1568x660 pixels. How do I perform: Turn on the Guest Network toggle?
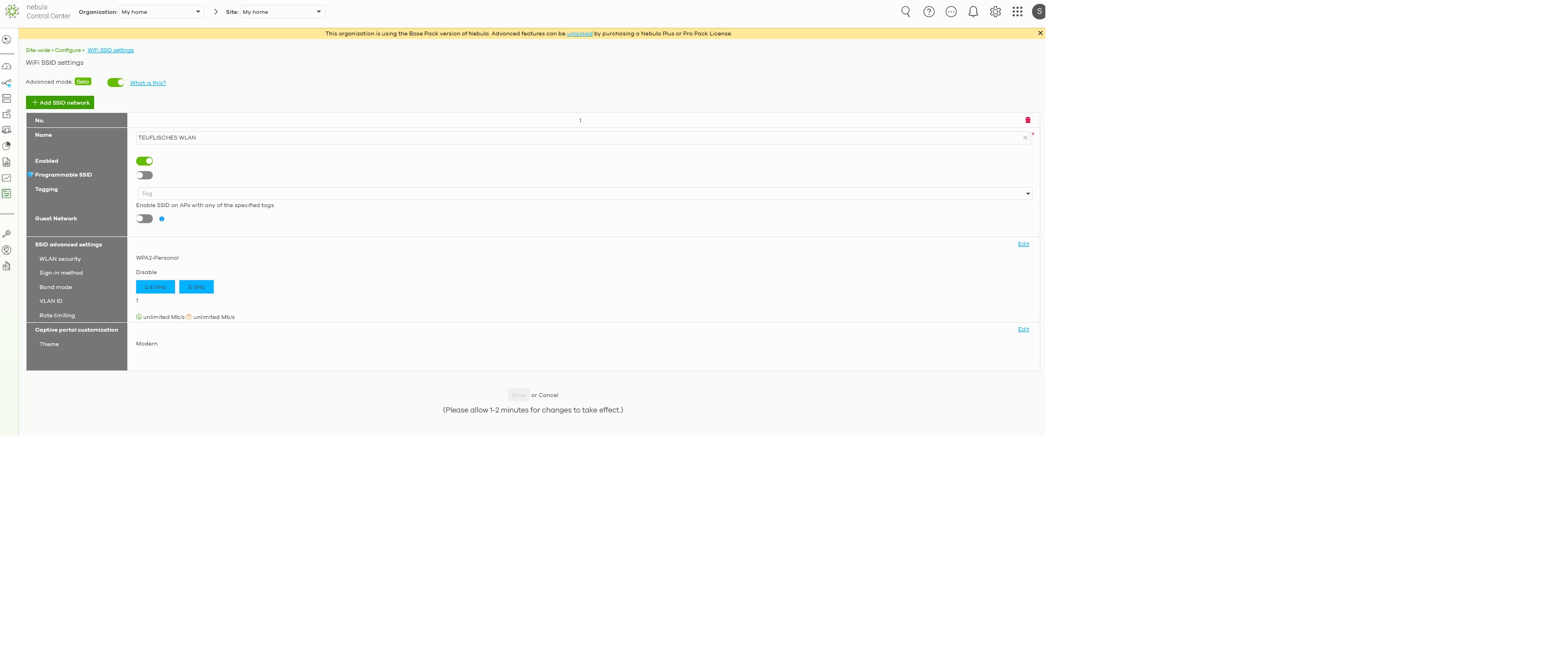[145, 219]
